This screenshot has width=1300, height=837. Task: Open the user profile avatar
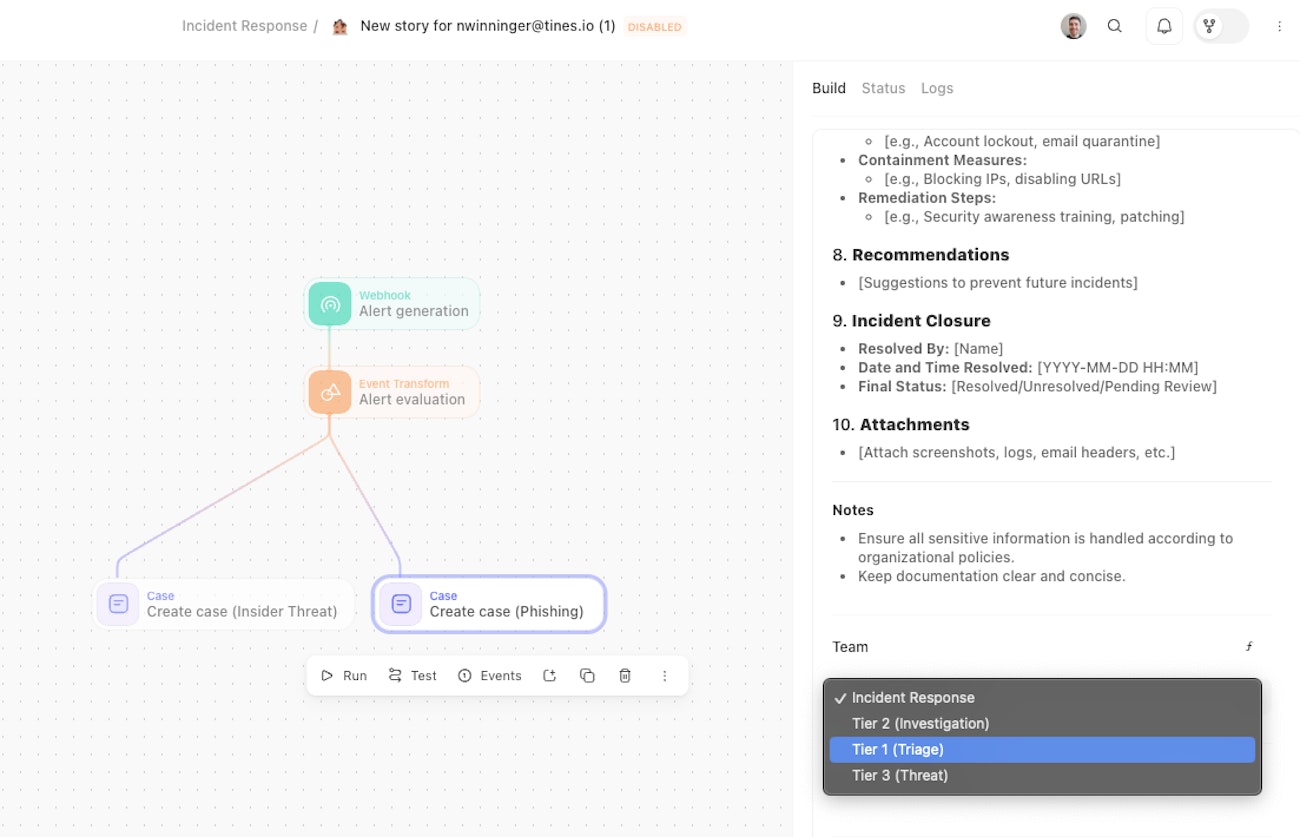point(1073,27)
